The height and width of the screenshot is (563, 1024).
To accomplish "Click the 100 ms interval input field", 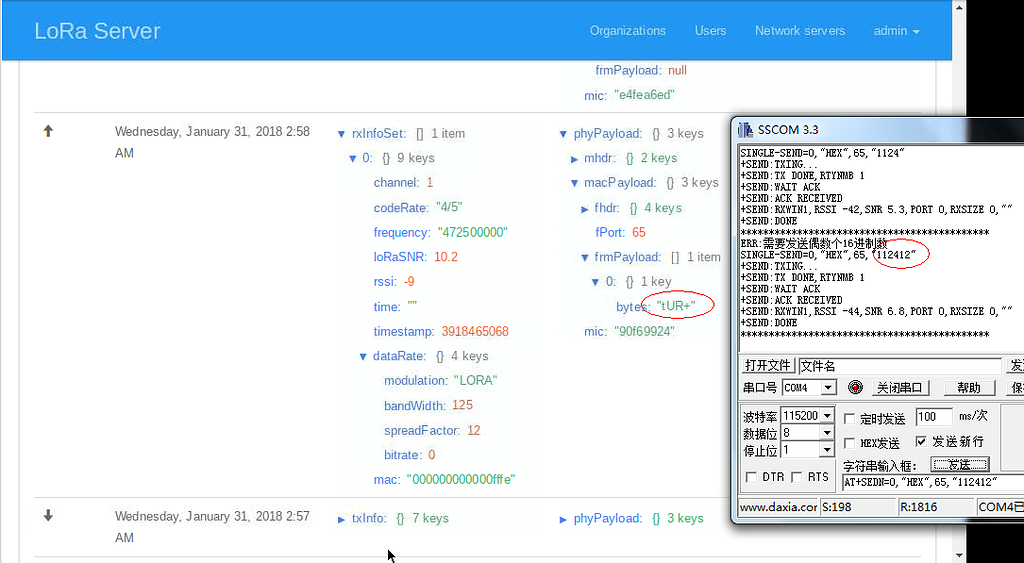I will 934,417.
